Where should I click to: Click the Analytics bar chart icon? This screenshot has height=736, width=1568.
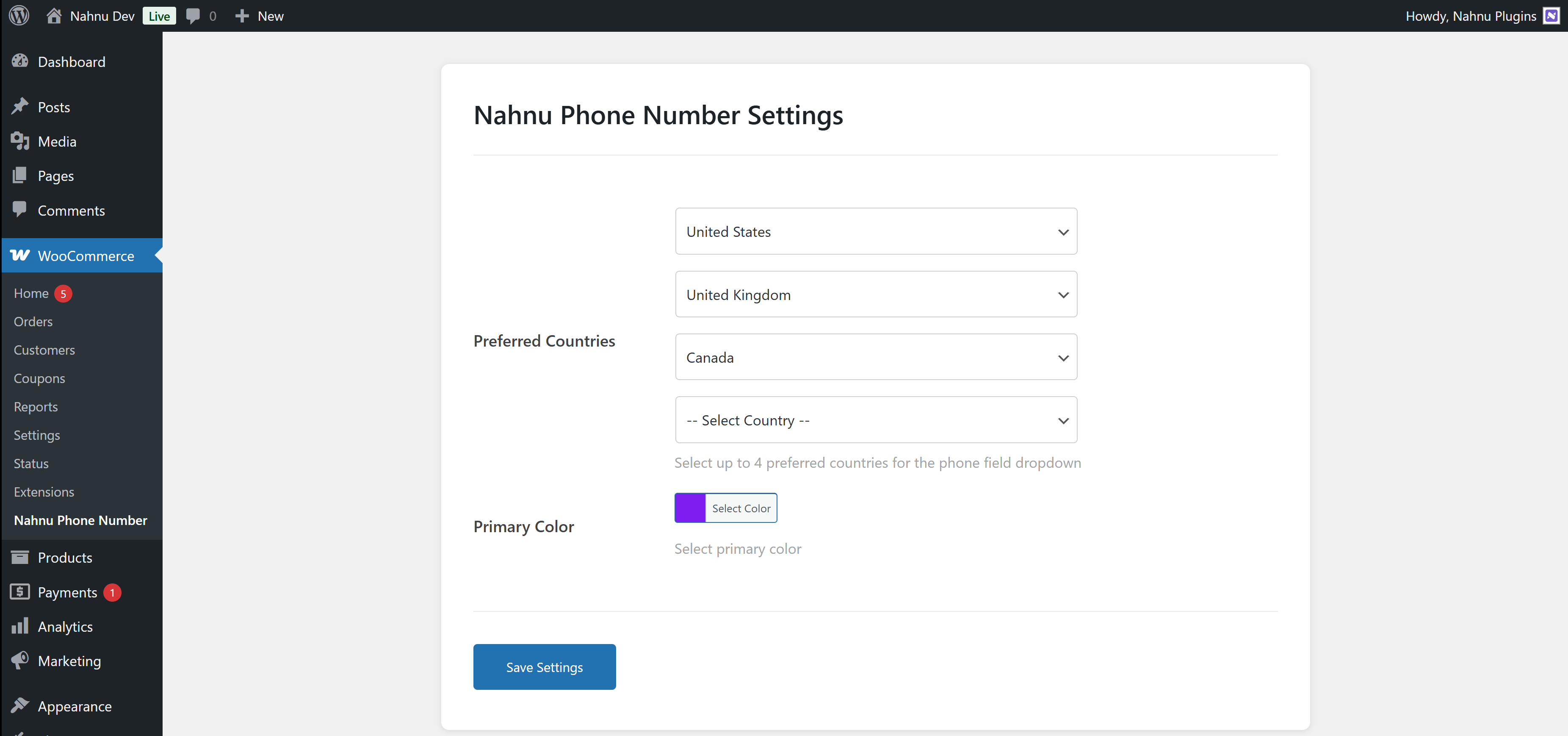[20, 626]
